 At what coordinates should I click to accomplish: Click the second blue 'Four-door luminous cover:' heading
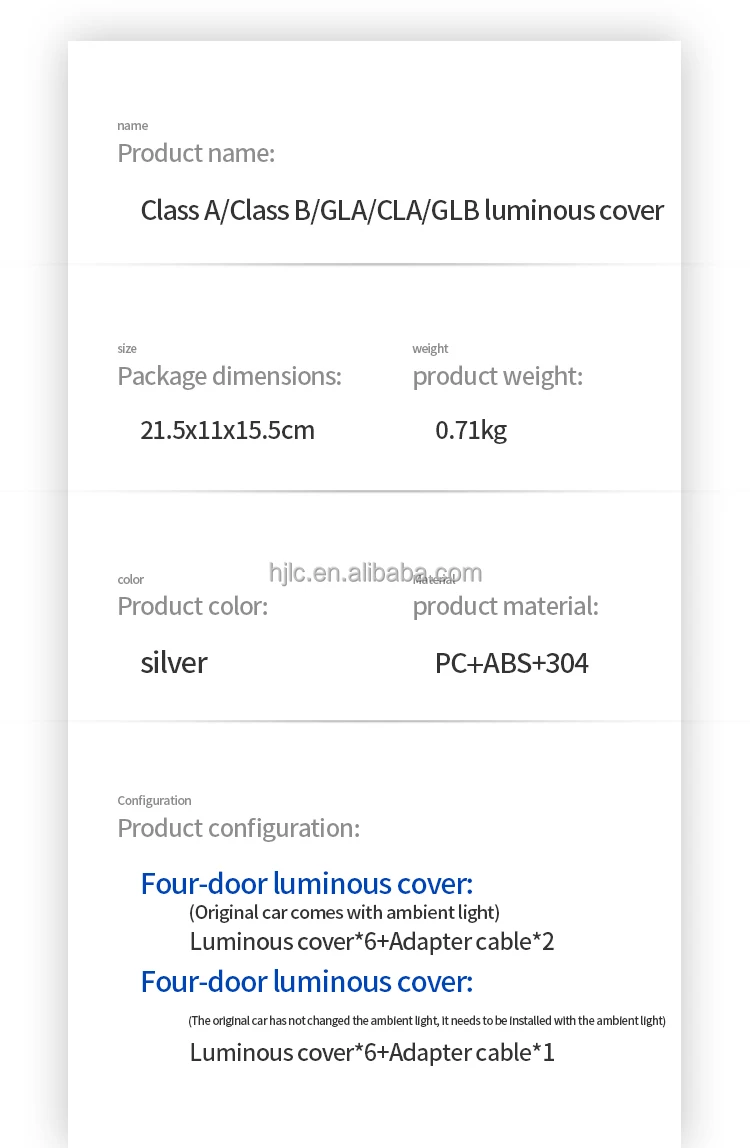[306, 982]
